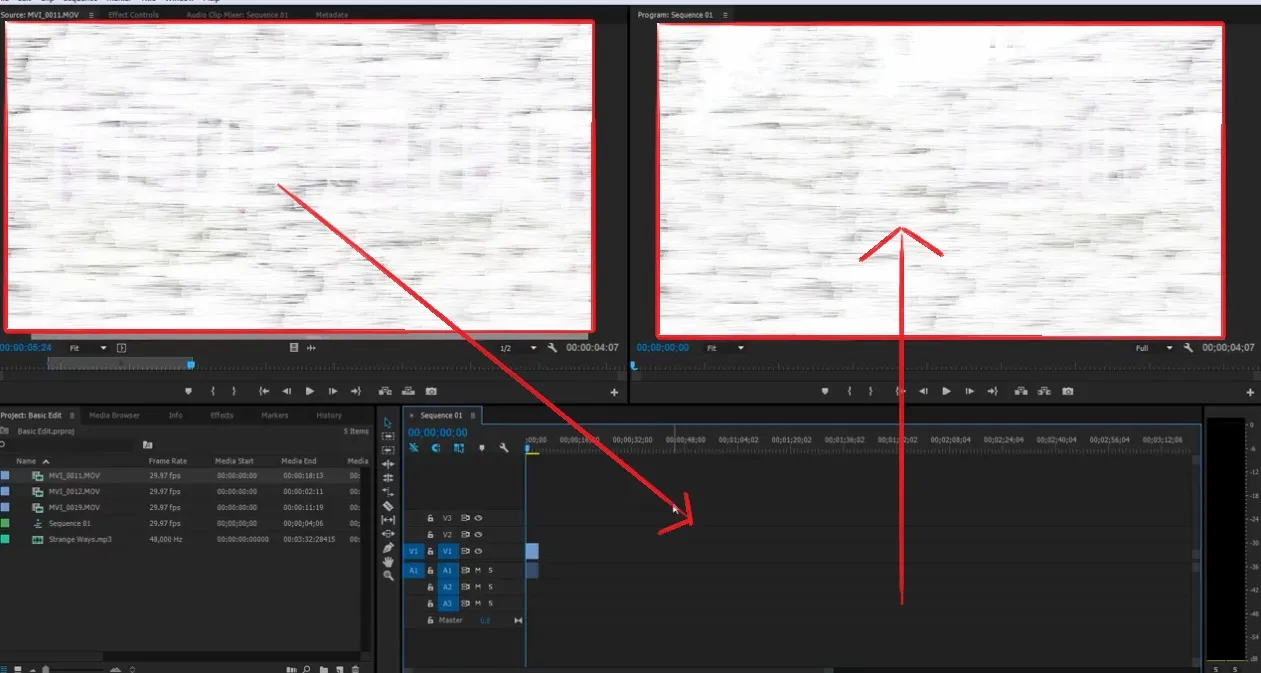This screenshot has height=673, width=1261.
Task: Select MVI_0011.MOV in project bin
Action: (74, 476)
